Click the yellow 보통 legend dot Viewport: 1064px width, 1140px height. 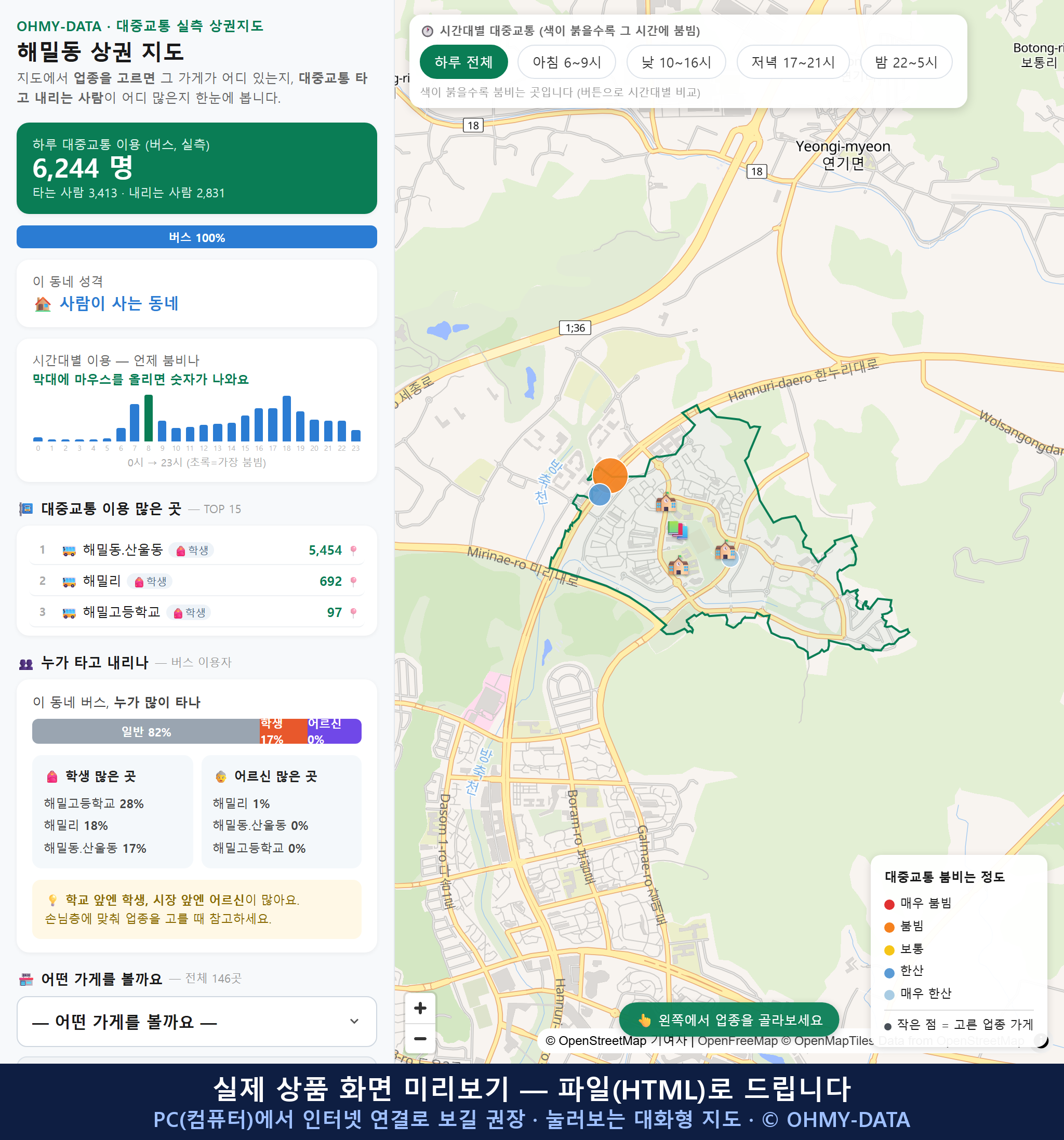point(889,950)
